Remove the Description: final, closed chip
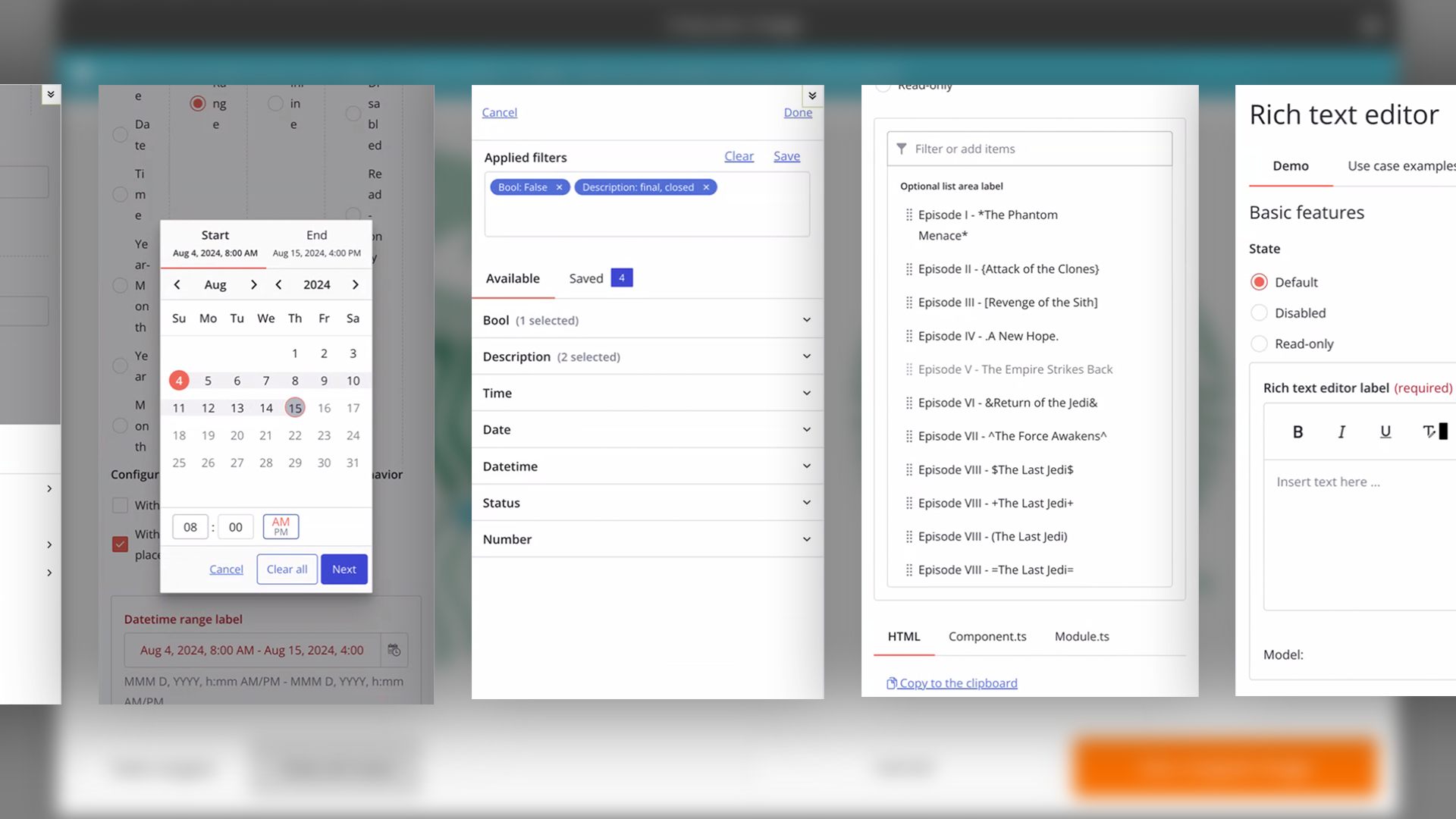 (706, 187)
